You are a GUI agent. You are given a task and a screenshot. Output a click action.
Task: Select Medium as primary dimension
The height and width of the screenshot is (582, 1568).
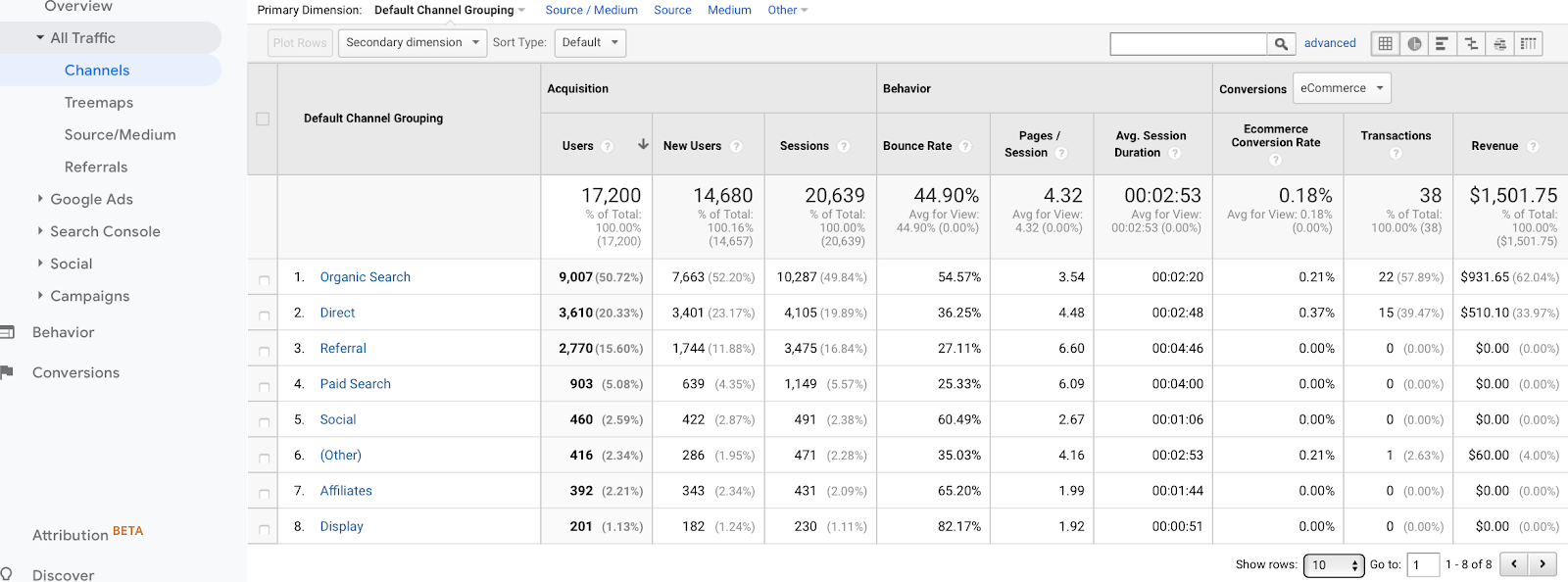(x=730, y=10)
